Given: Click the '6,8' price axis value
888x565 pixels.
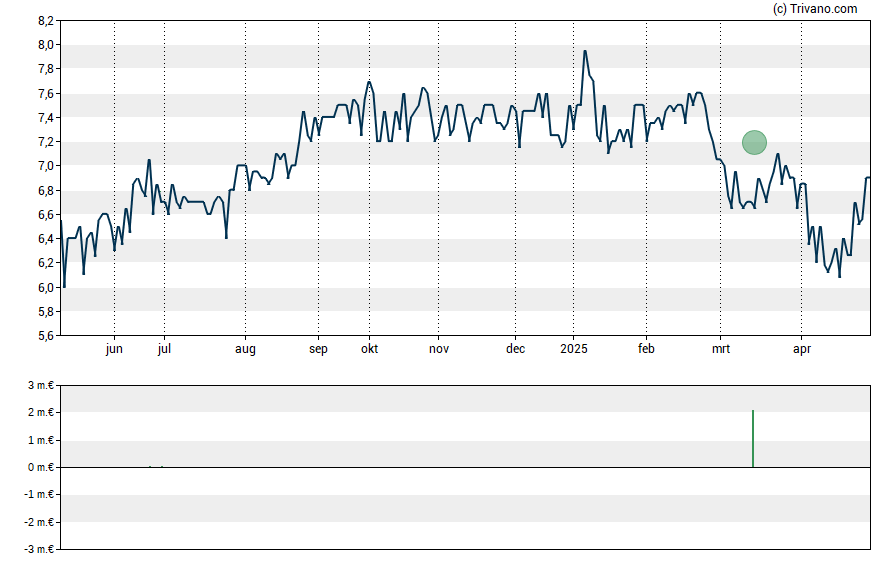Looking at the screenshot, I should click(x=46, y=191).
